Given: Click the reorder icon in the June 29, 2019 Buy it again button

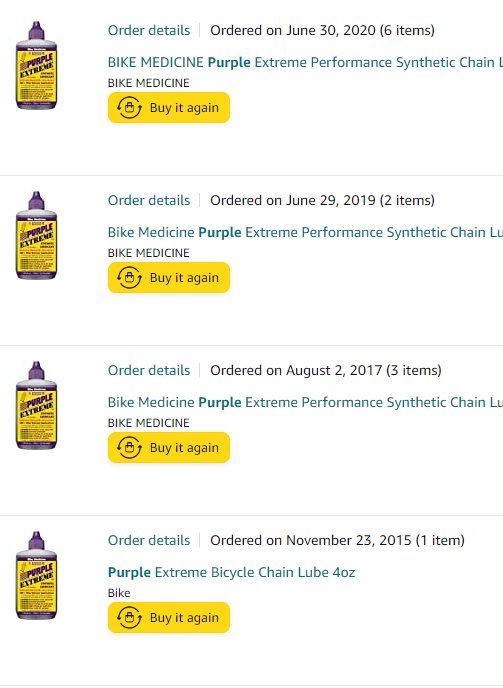Looking at the screenshot, I should [129, 277].
